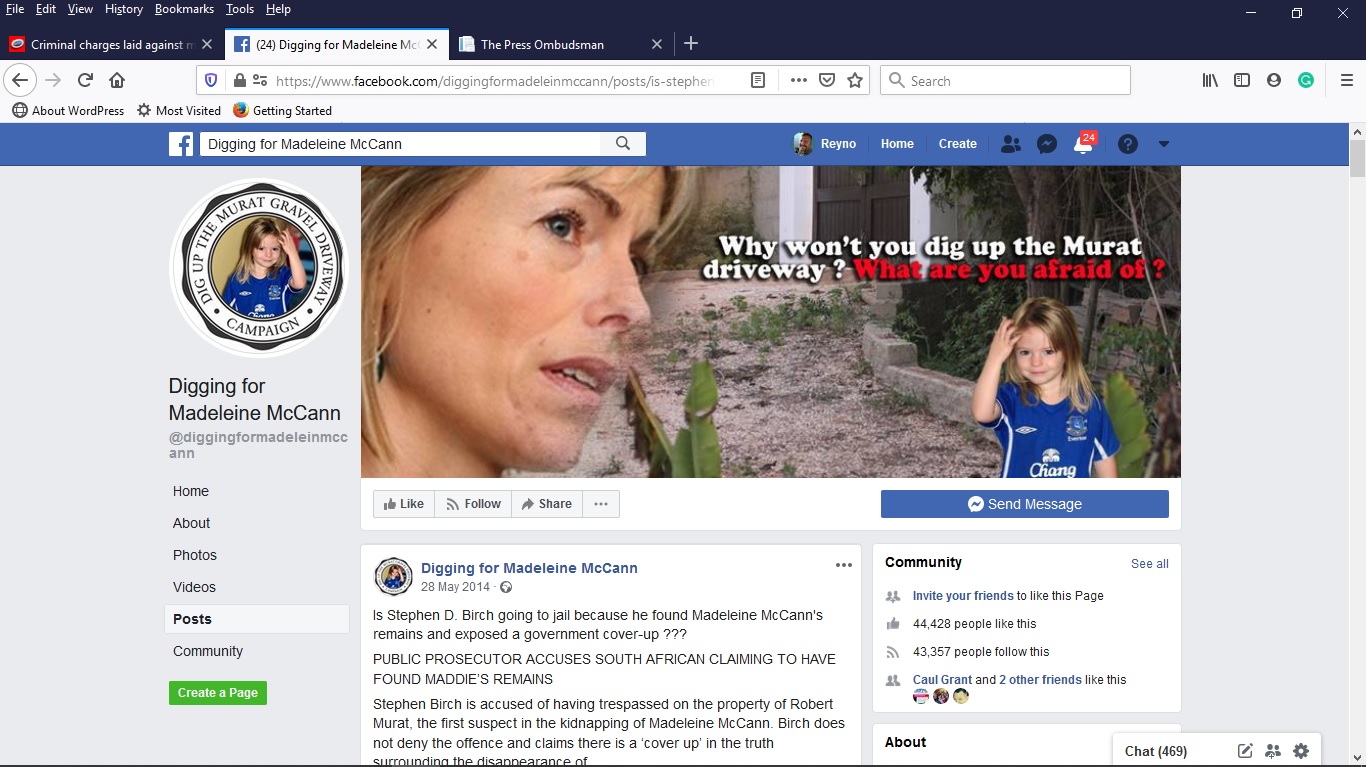Reload the page with the Firefox refresh button
Screen dimensions: 1370x767
pos(85,81)
